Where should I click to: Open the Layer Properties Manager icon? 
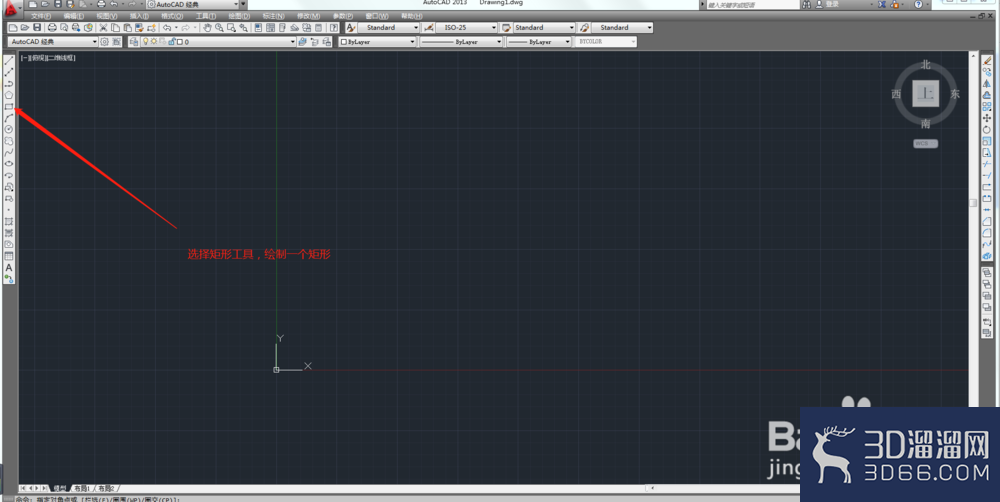pos(134,41)
